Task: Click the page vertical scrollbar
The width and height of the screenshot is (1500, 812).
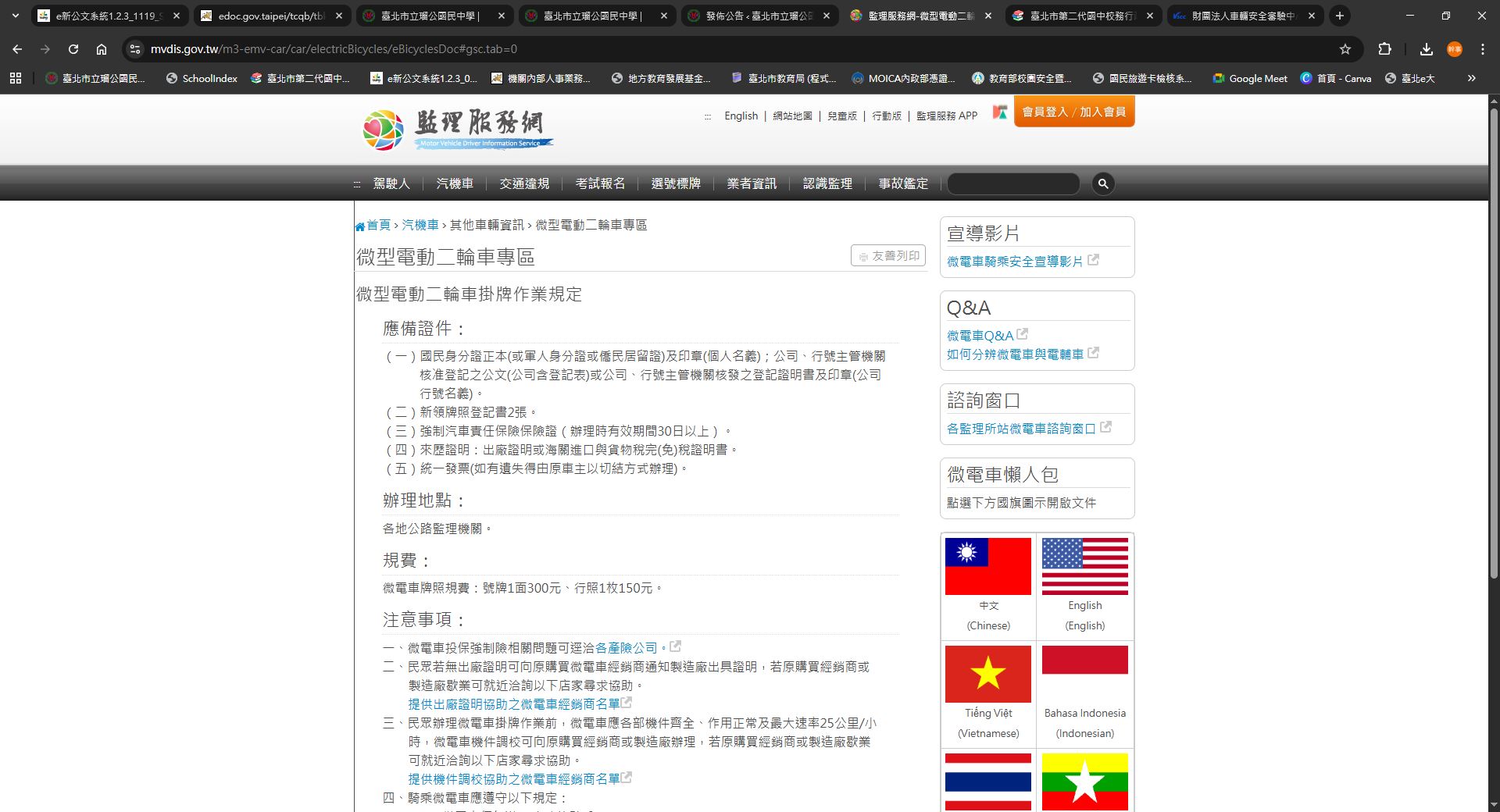Action: pyautogui.click(x=1494, y=344)
